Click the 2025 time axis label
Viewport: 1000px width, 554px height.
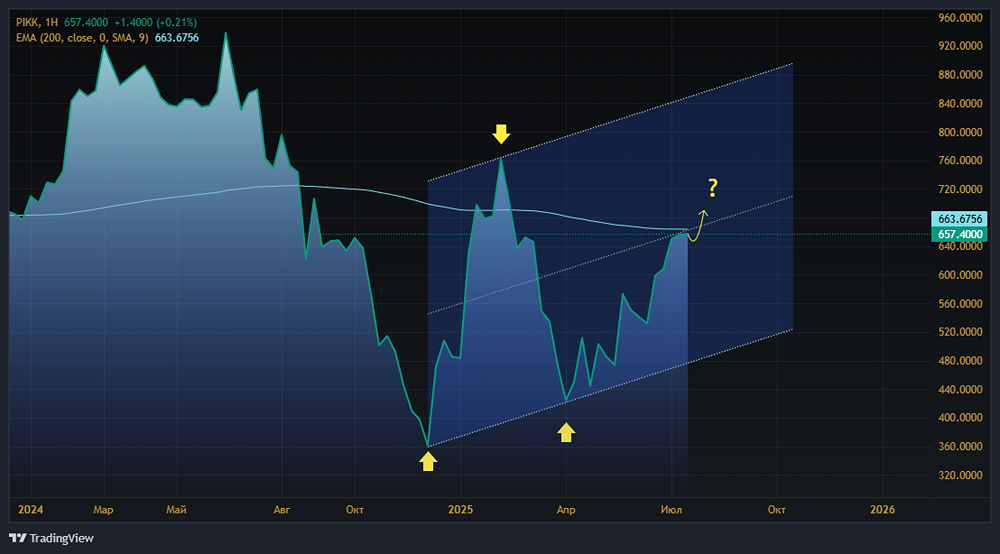click(x=460, y=509)
